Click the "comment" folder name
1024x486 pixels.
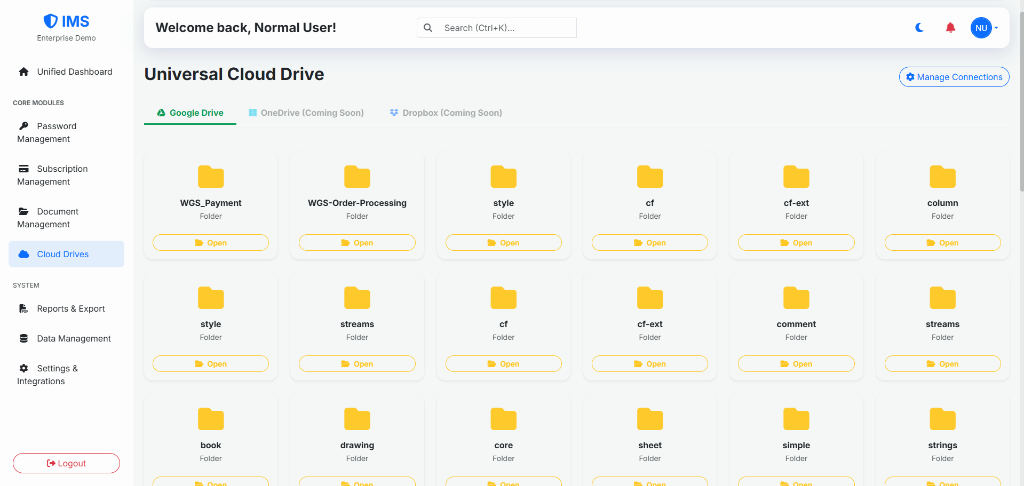796,324
